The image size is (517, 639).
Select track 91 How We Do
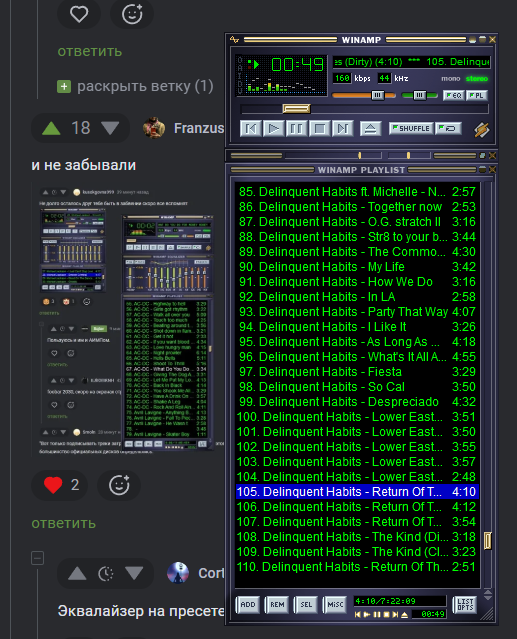357,282
